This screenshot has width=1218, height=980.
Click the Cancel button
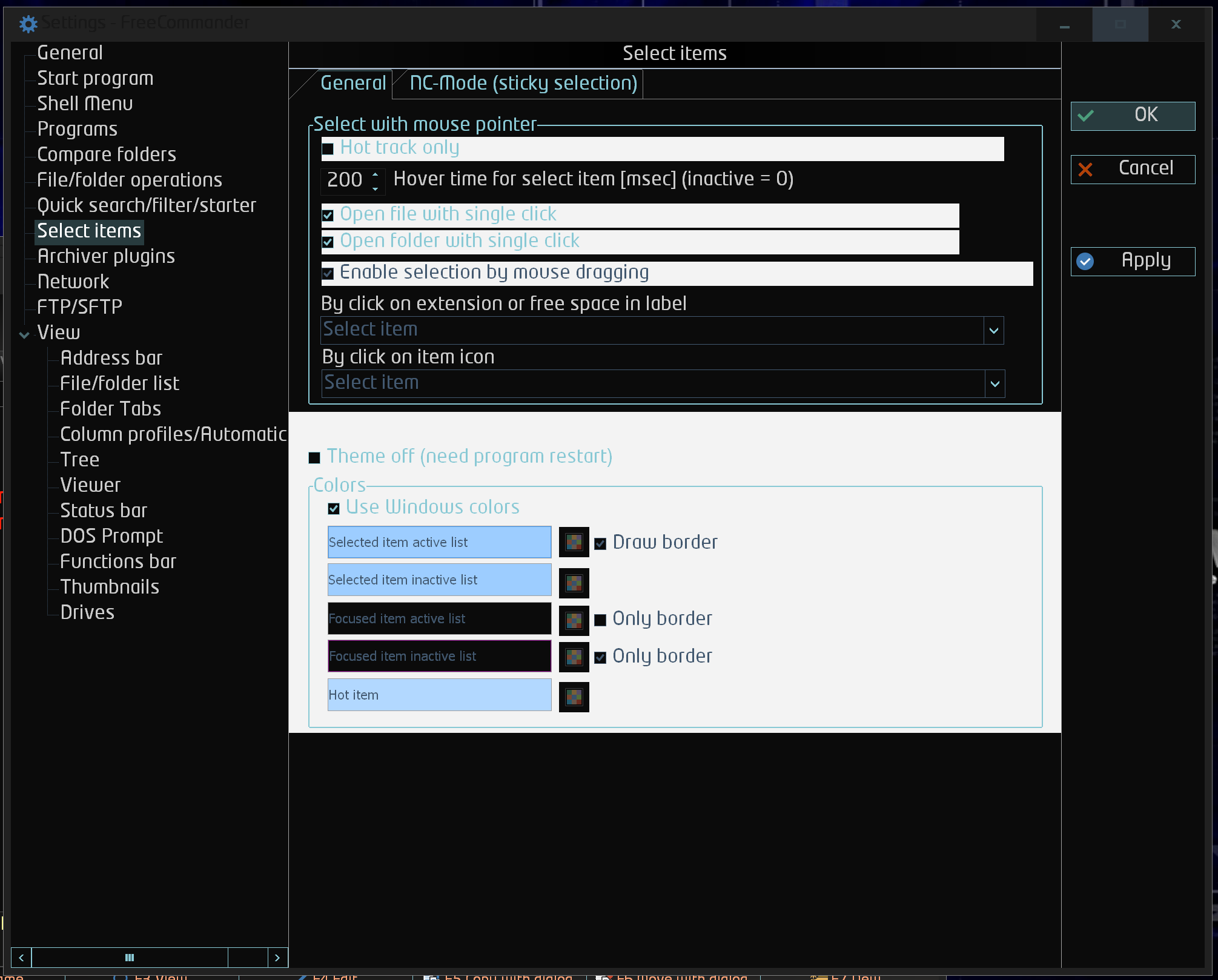click(1132, 169)
